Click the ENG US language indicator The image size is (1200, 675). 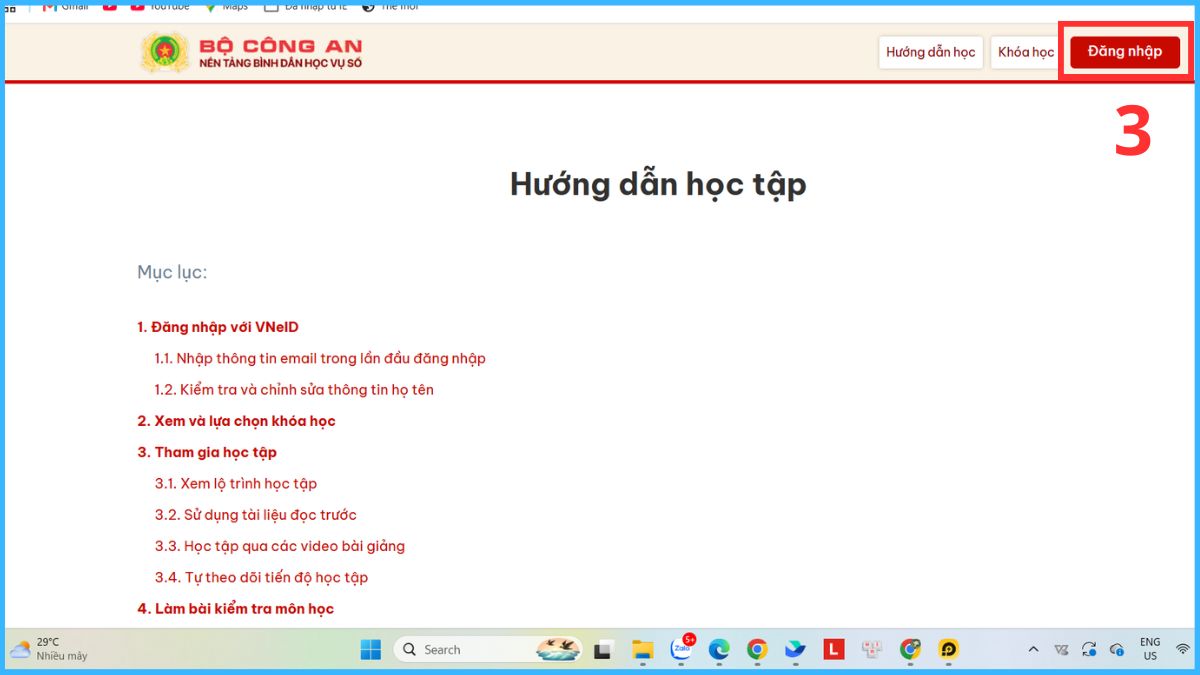1150,649
